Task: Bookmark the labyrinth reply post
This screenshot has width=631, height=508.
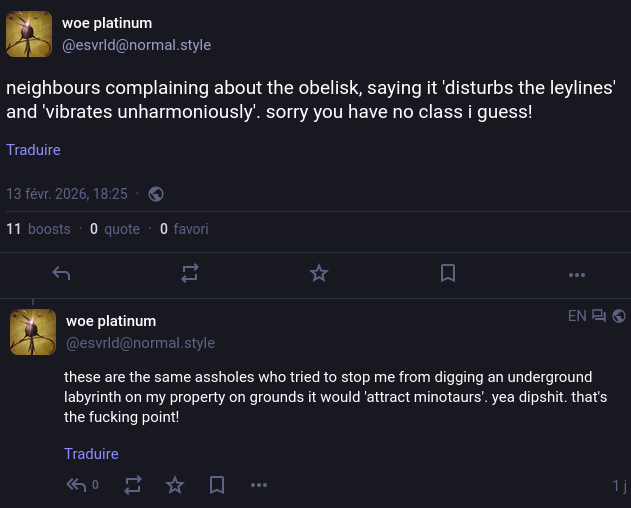Action: 217,485
